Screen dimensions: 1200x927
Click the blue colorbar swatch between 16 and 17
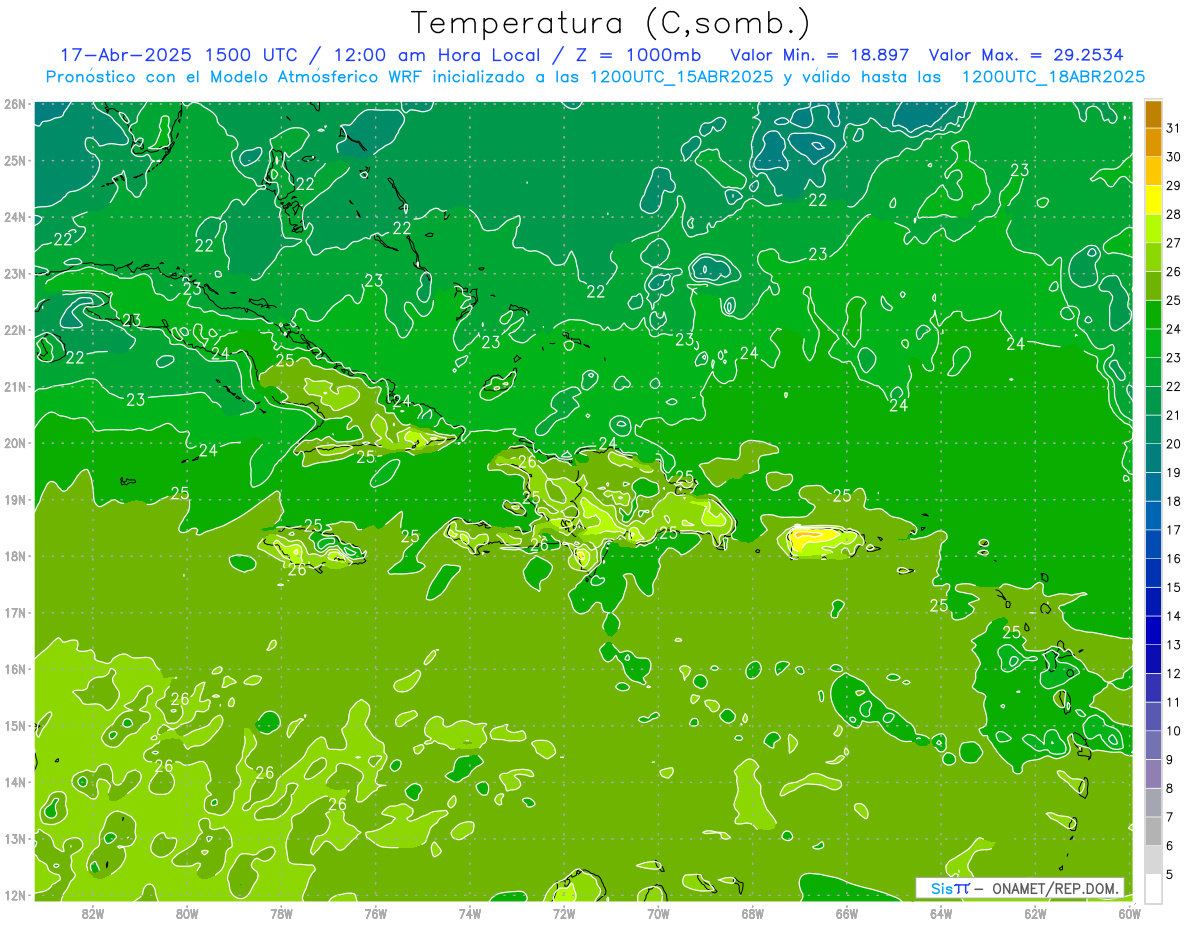coord(1153,544)
